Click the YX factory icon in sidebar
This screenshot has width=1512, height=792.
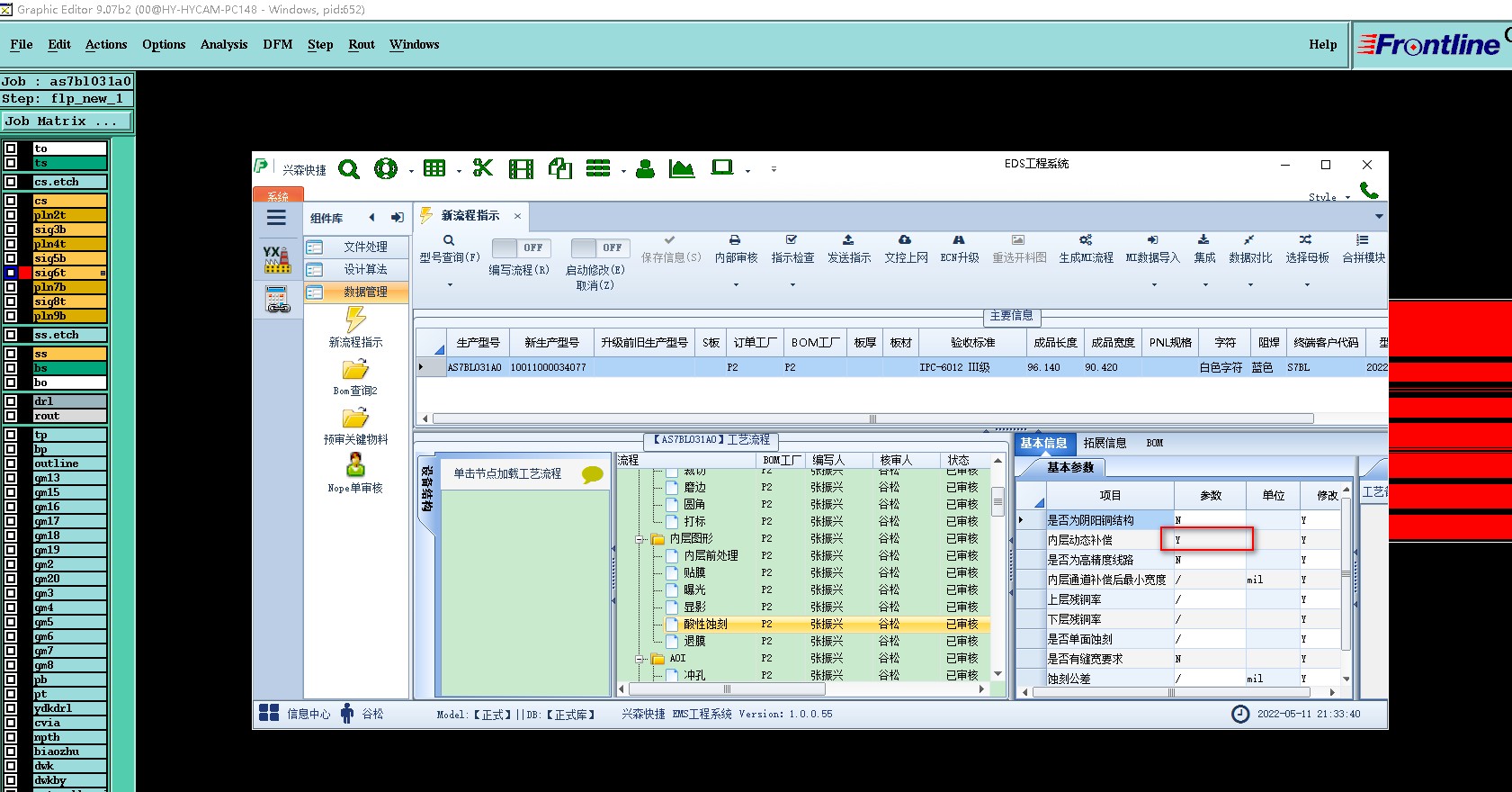277,259
